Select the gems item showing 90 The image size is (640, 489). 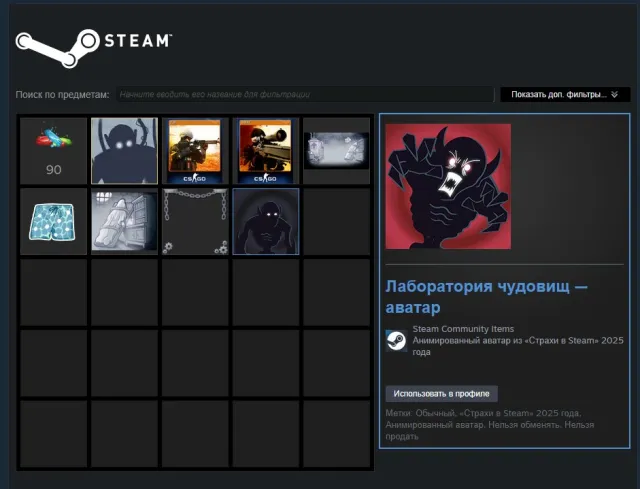click(x=53, y=151)
